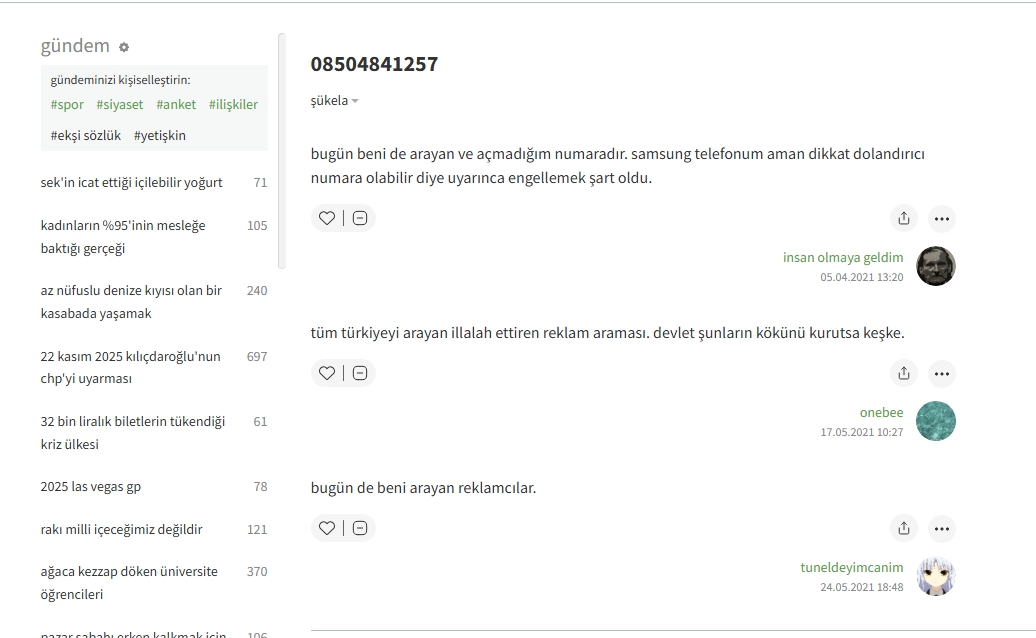1036x638 pixels.
Task: Expand the şükela sort dropdown
Action: tap(334, 101)
